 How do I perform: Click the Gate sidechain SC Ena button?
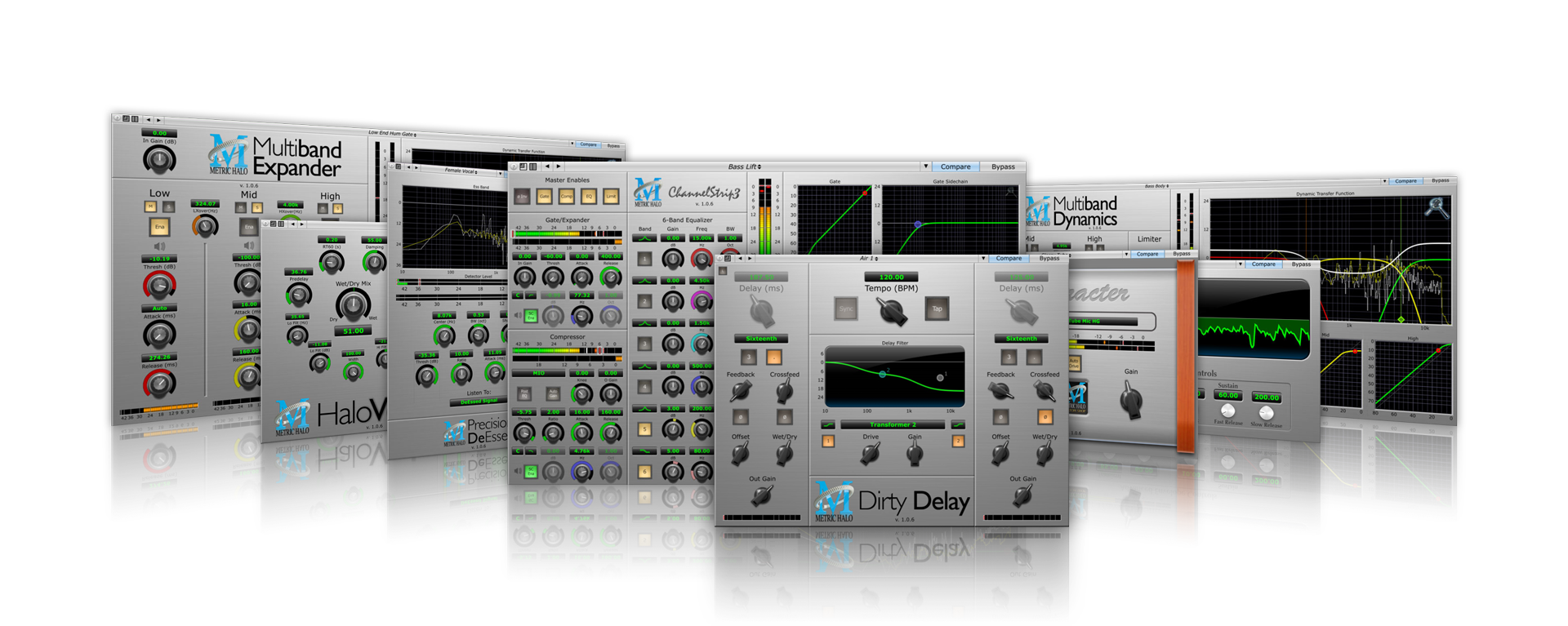click(531, 316)
